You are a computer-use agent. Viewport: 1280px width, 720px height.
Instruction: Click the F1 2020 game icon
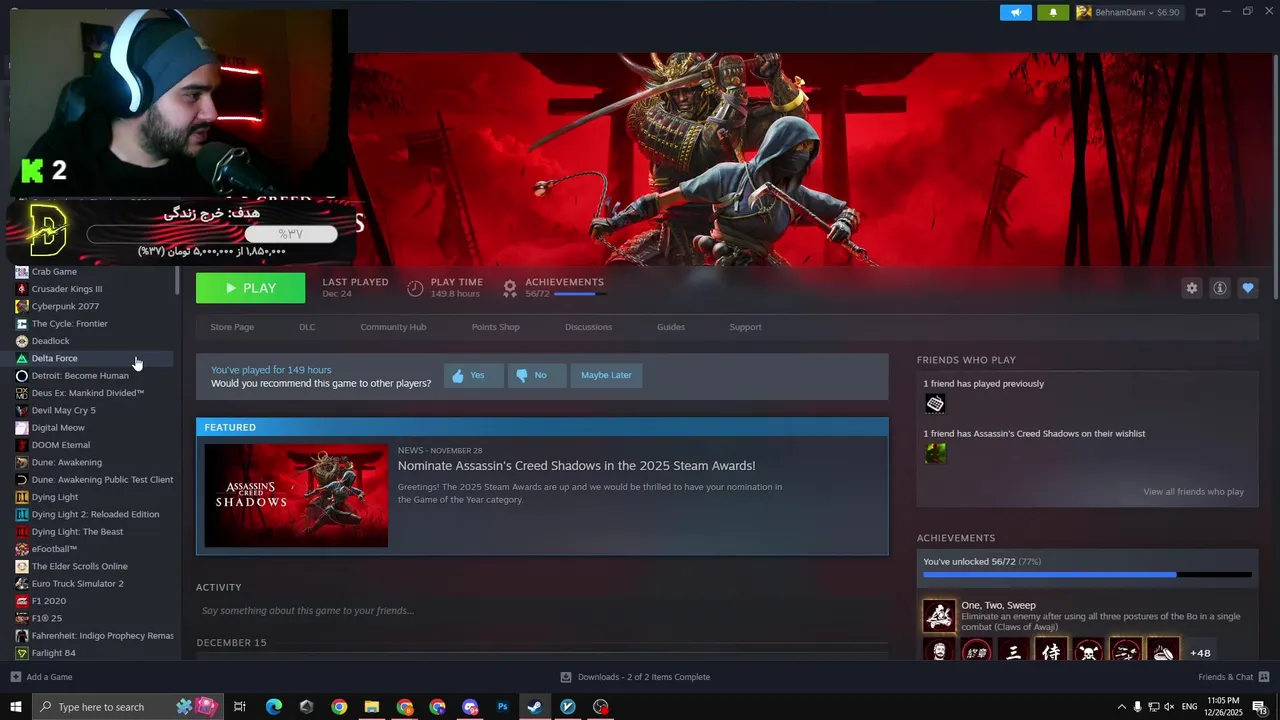pos(22,601)
